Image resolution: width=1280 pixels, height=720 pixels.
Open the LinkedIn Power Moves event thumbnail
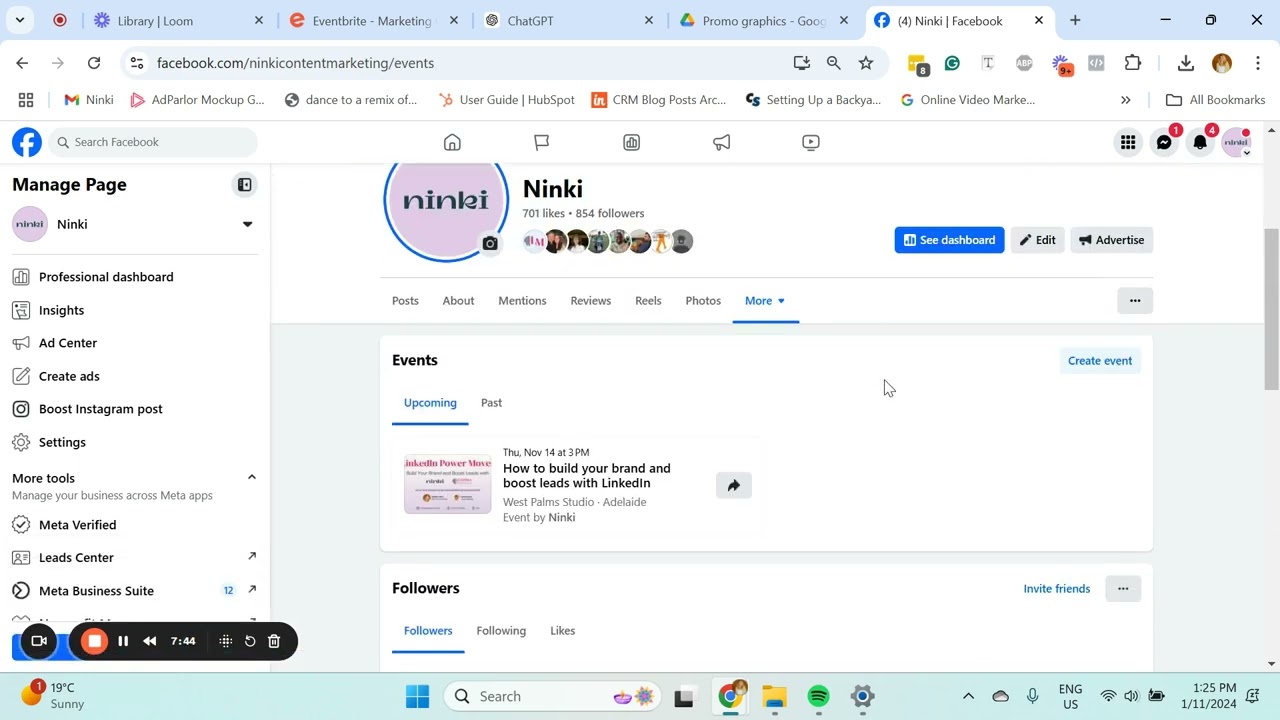coord(447,485)
